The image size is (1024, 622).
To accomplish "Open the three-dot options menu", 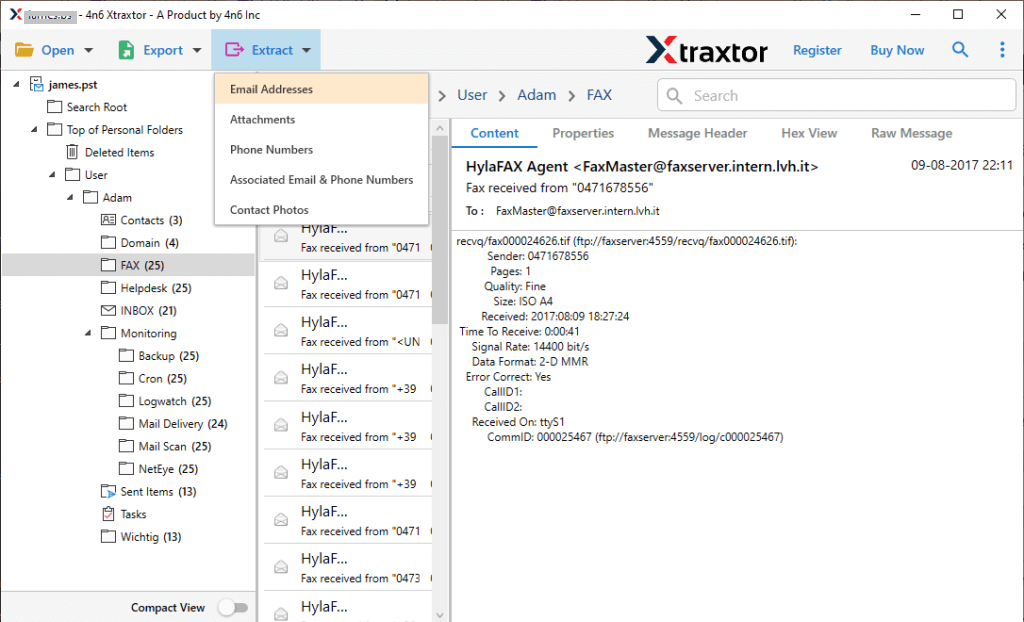I will pyautogui.click(x=1003, y=48).
